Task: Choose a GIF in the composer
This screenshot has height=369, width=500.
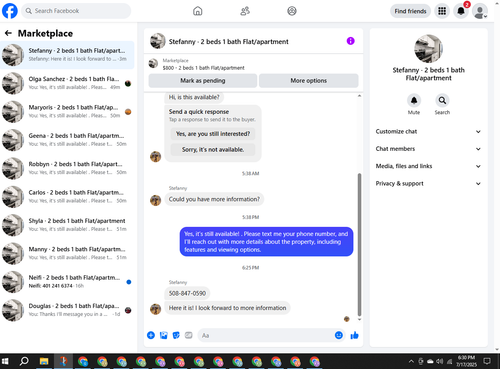Action: (189, 335)
